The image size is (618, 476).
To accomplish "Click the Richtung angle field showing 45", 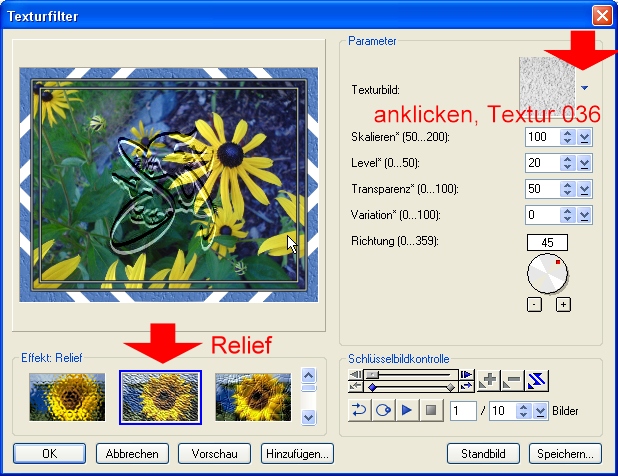I will click(547, 242).
